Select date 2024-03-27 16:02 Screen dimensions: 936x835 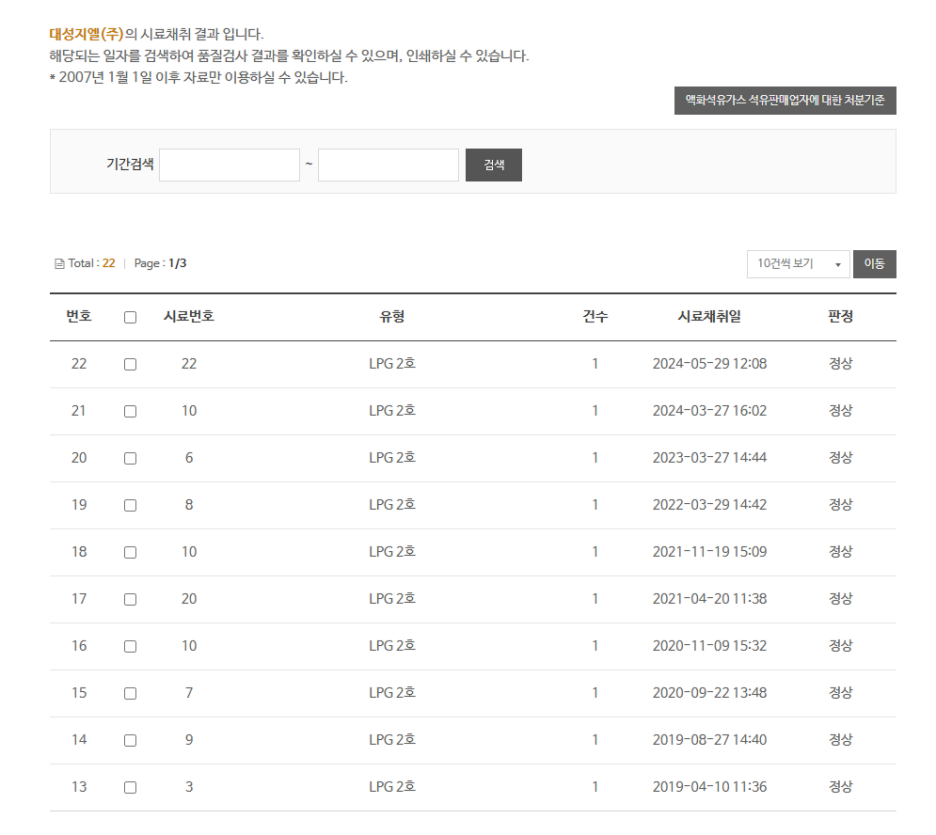pos(709,411)
